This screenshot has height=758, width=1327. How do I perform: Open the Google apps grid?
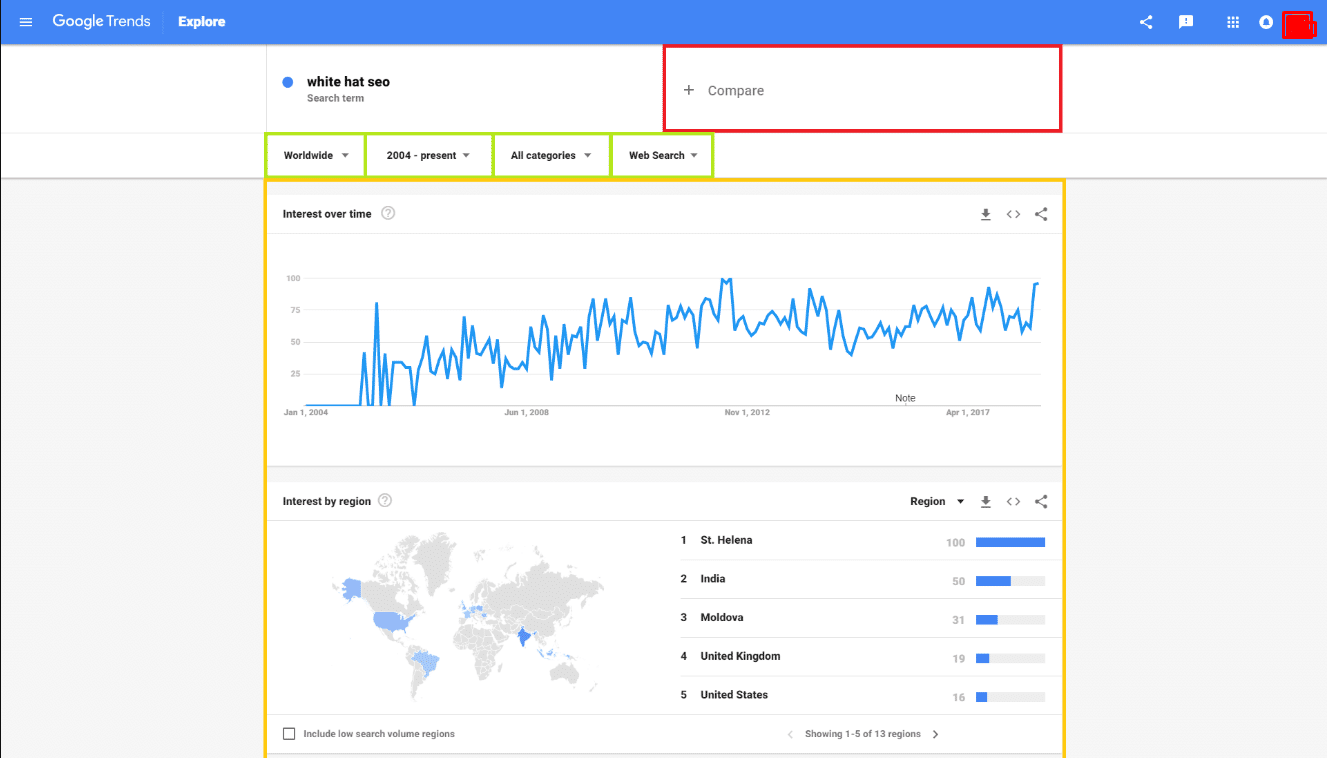1233,22
